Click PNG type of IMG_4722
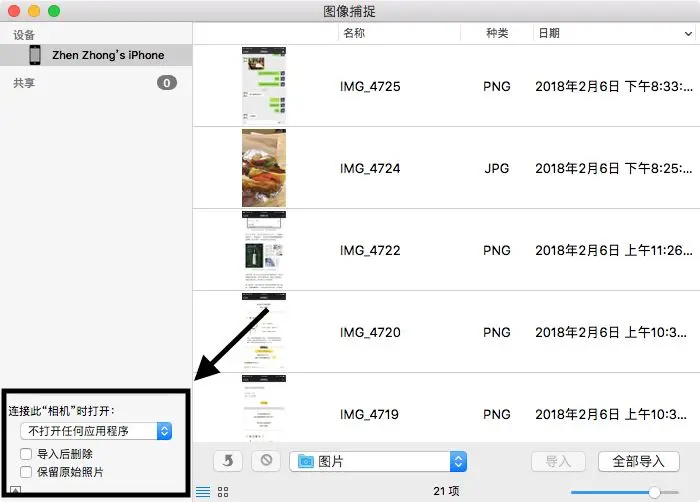Screen dimensions: 700x502 (496, 251)
